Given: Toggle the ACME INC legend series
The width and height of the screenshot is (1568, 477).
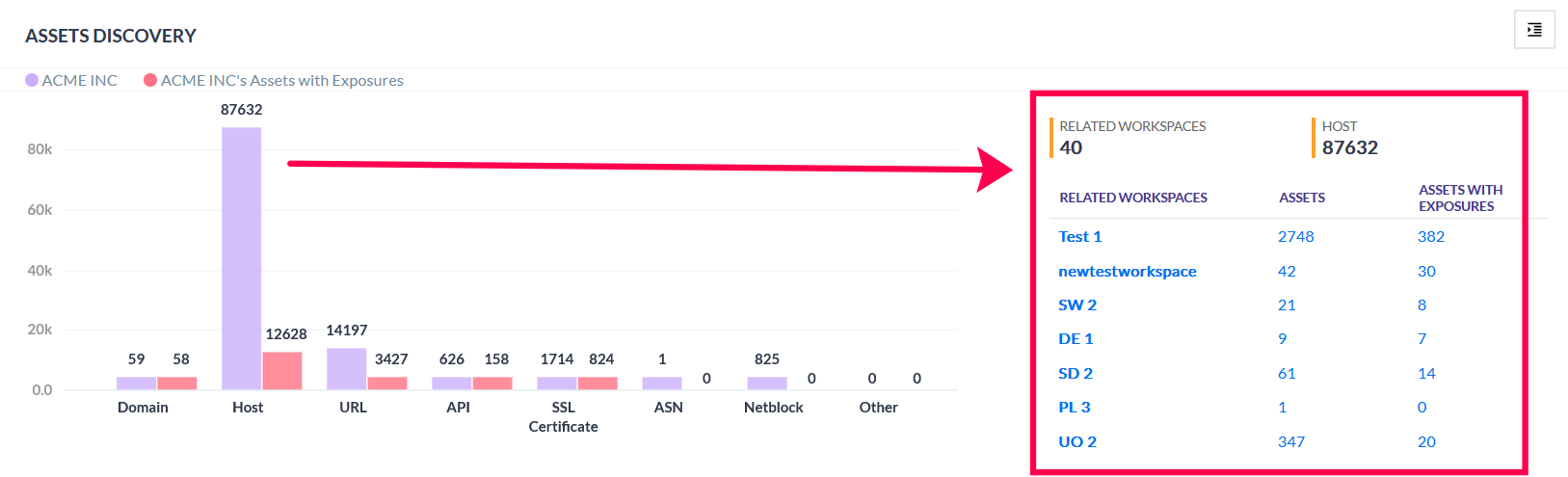Looking at the screenshot, I should pyautogui.click(x=71, y=81).
